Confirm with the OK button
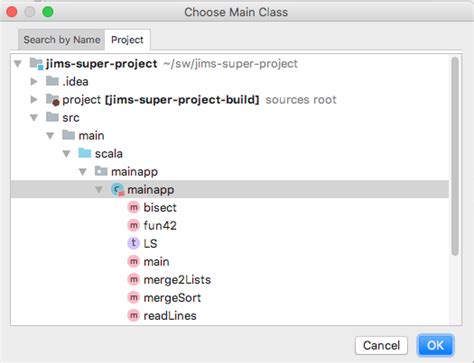Image resolution: width=474 pixels, height=363 pixels. coord(435,345)
